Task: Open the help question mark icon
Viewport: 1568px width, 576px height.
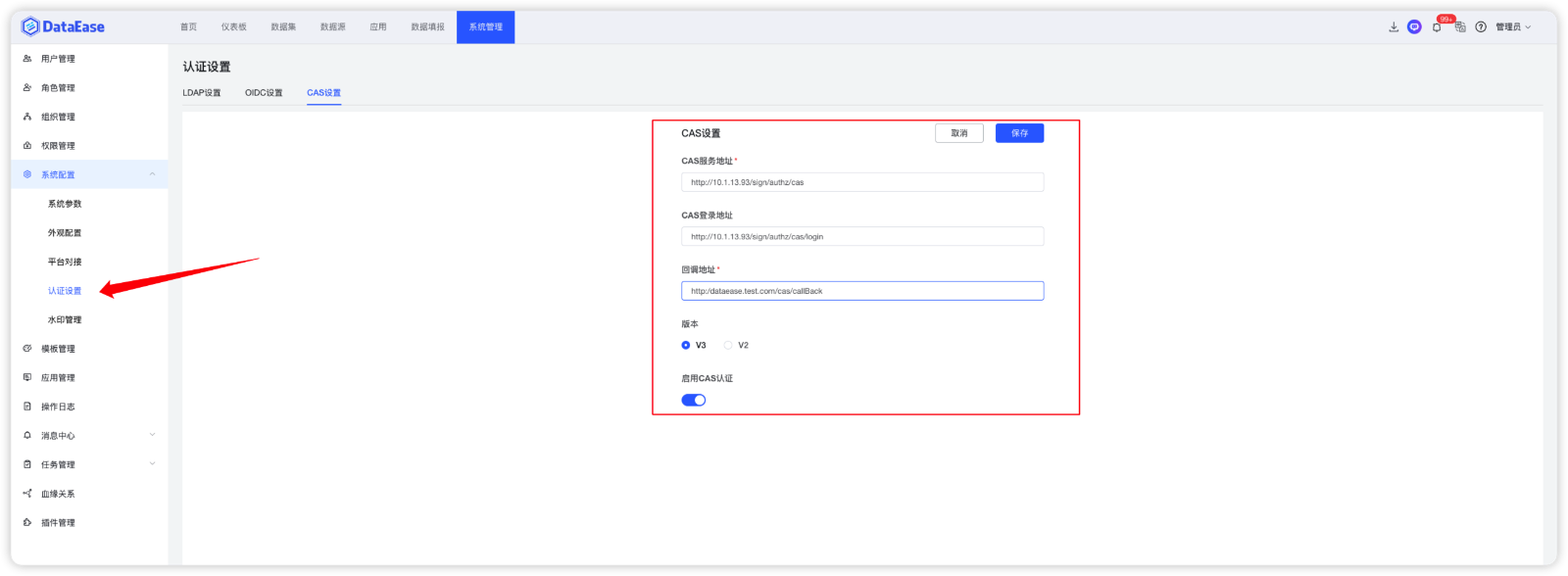Action: [x=1481, y=27]
